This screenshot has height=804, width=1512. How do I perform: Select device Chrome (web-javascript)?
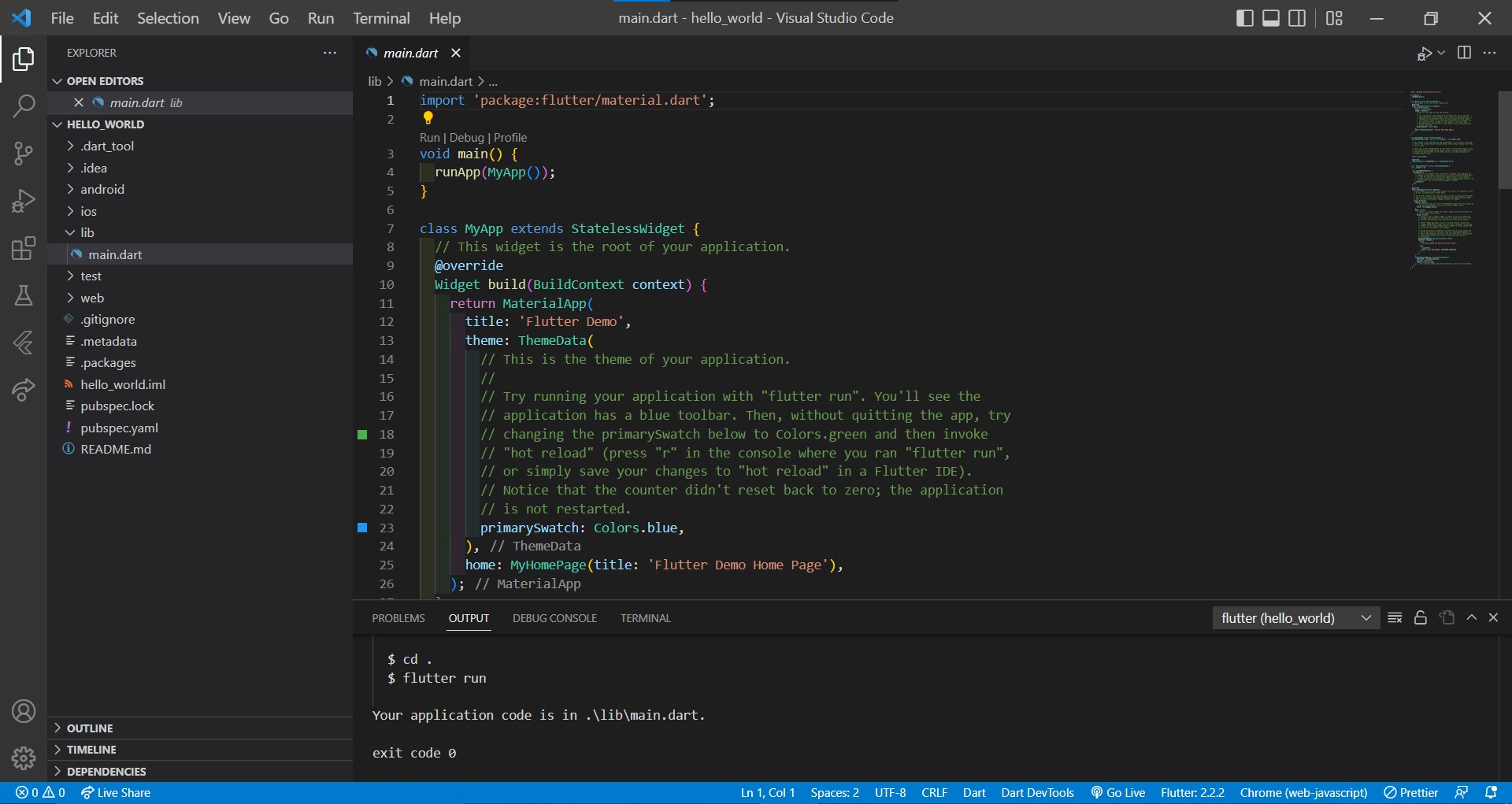[x=1303, y=793]
